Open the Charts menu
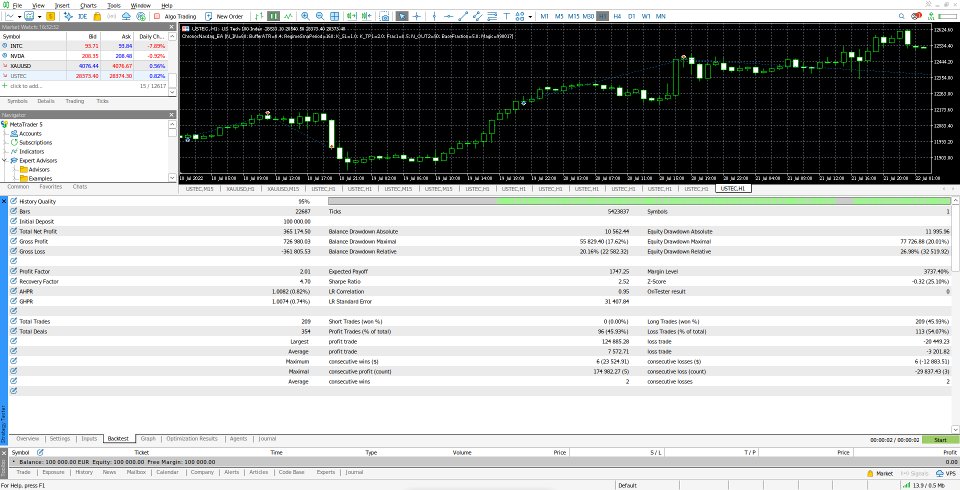 point(88,6)
